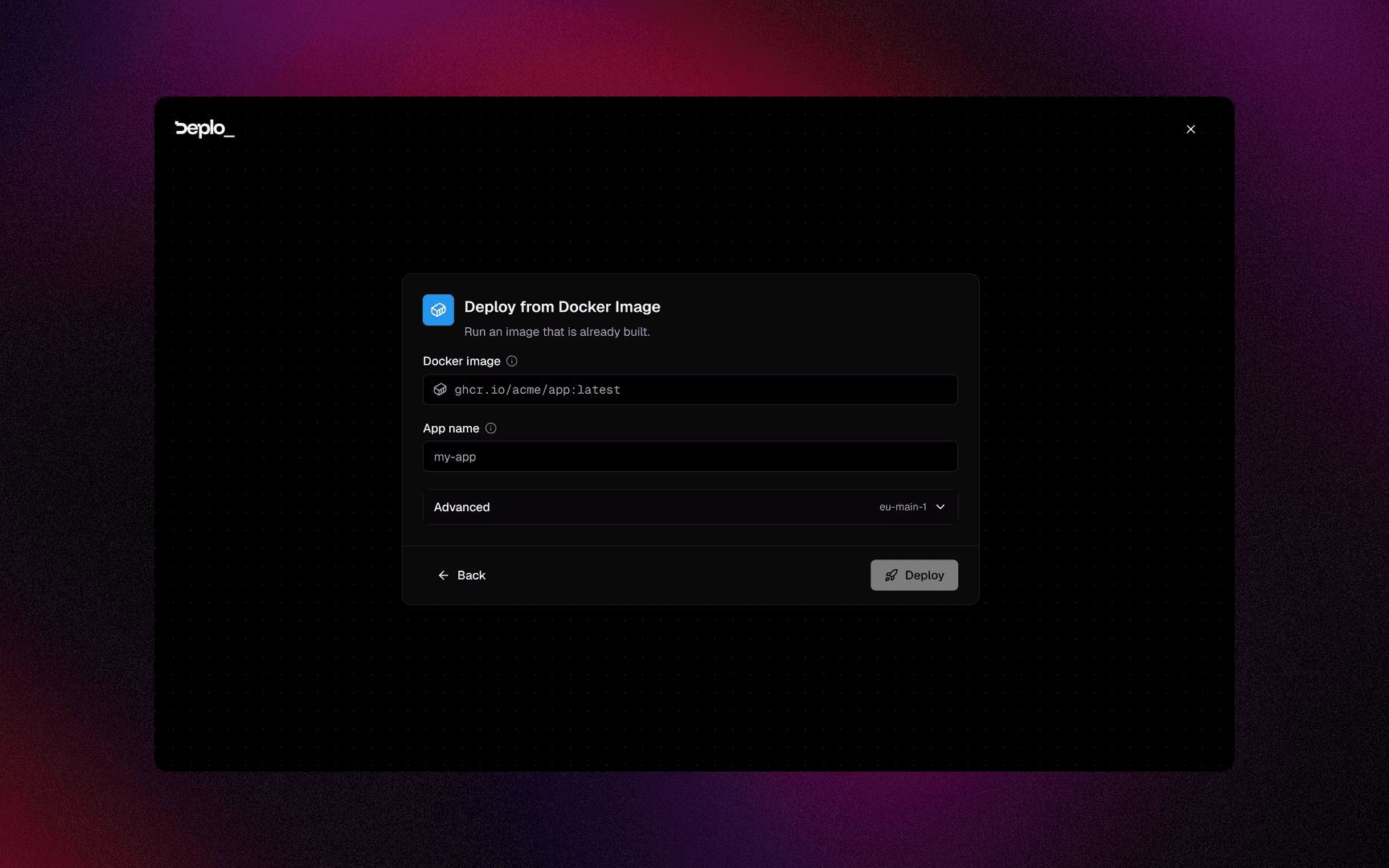Open the App name info tooltip icon

pyautogui.click(x=491, y=428)
